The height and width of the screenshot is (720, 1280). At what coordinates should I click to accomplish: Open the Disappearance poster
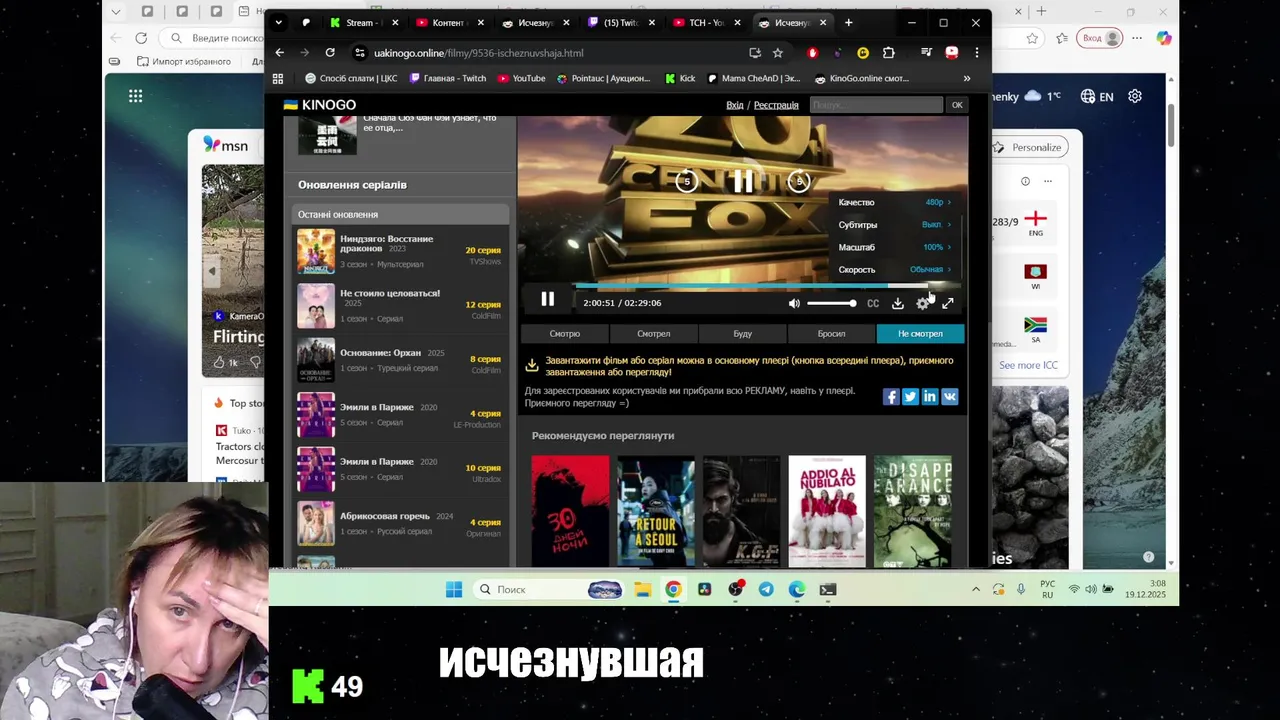pos(913,511)
